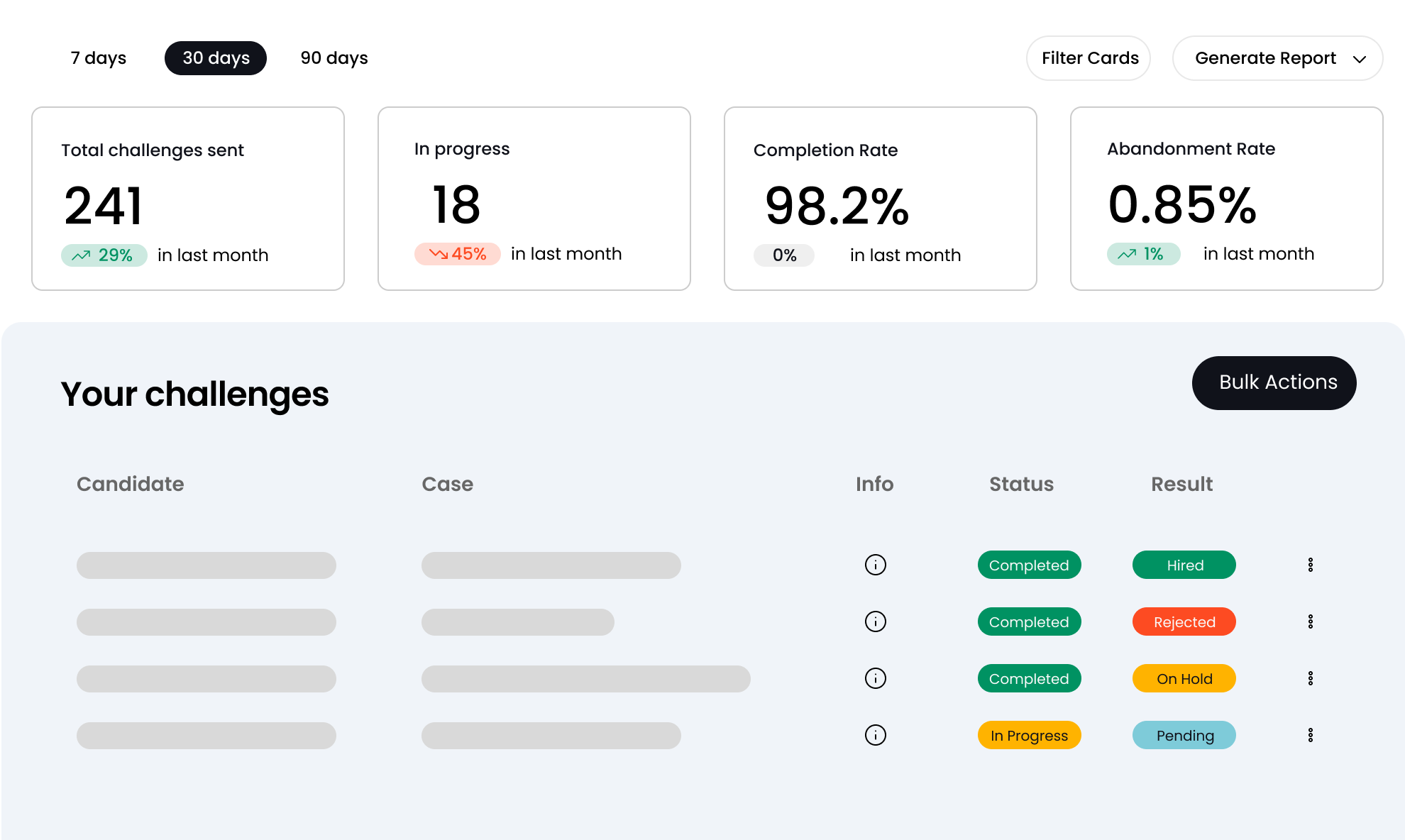Click the 45% decrease trend badge
This screenshot has width=1405, height=840.
[458, 254]
